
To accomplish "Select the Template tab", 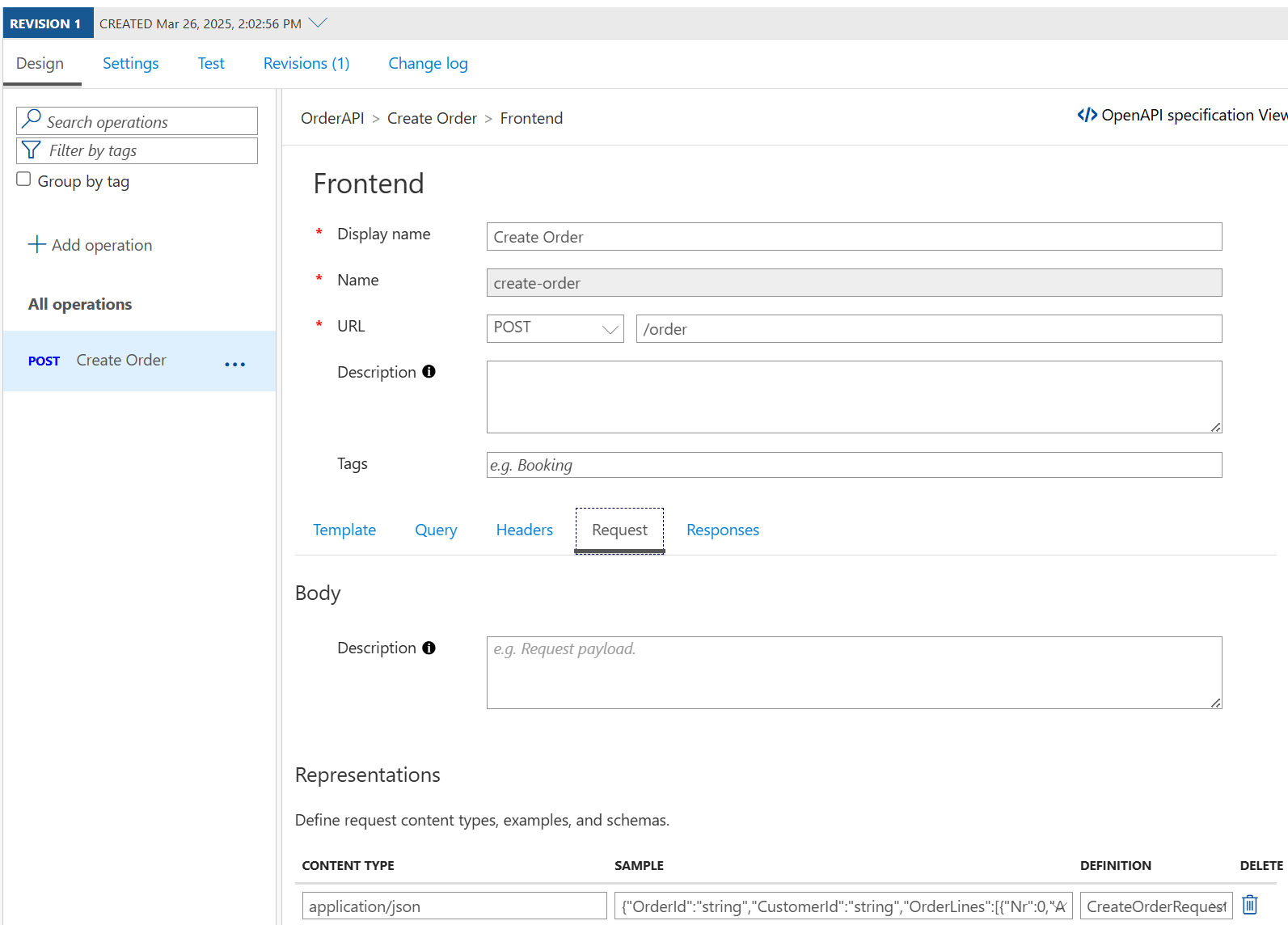I will coord(344,530).
